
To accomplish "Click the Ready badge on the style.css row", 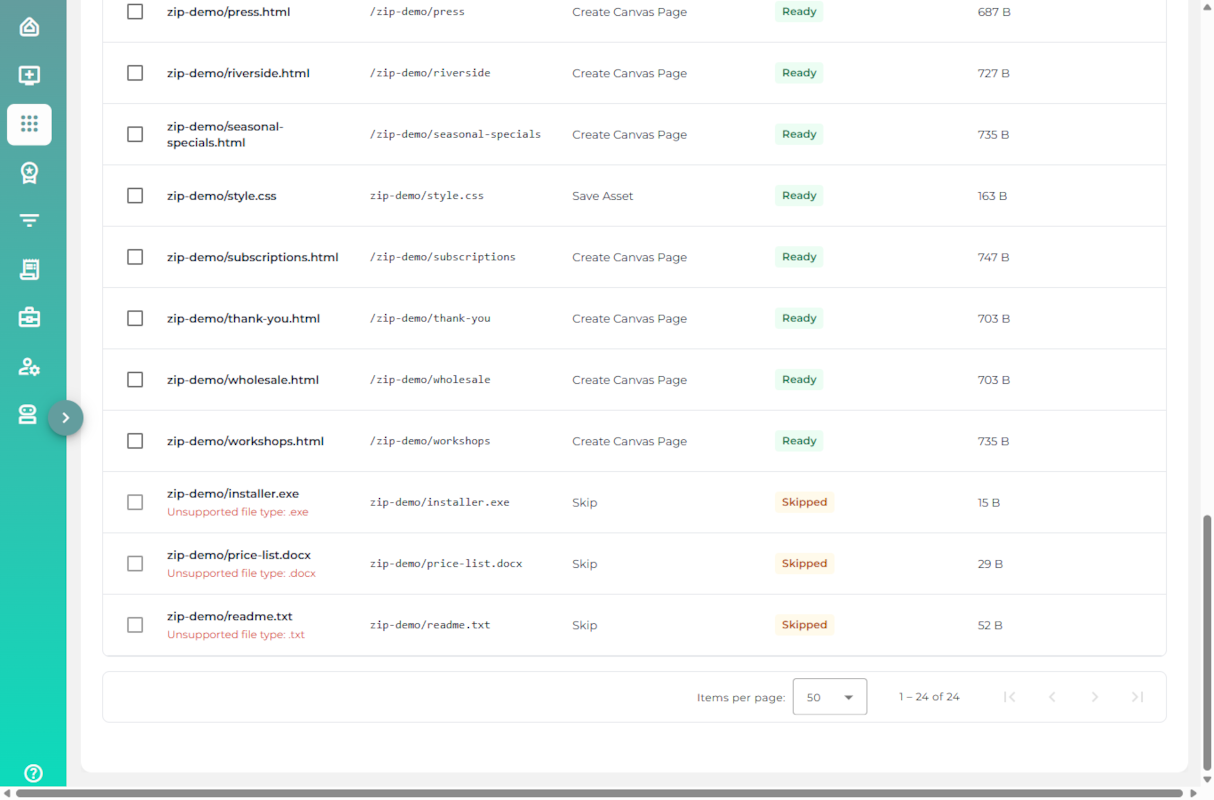I will [799, 196].
